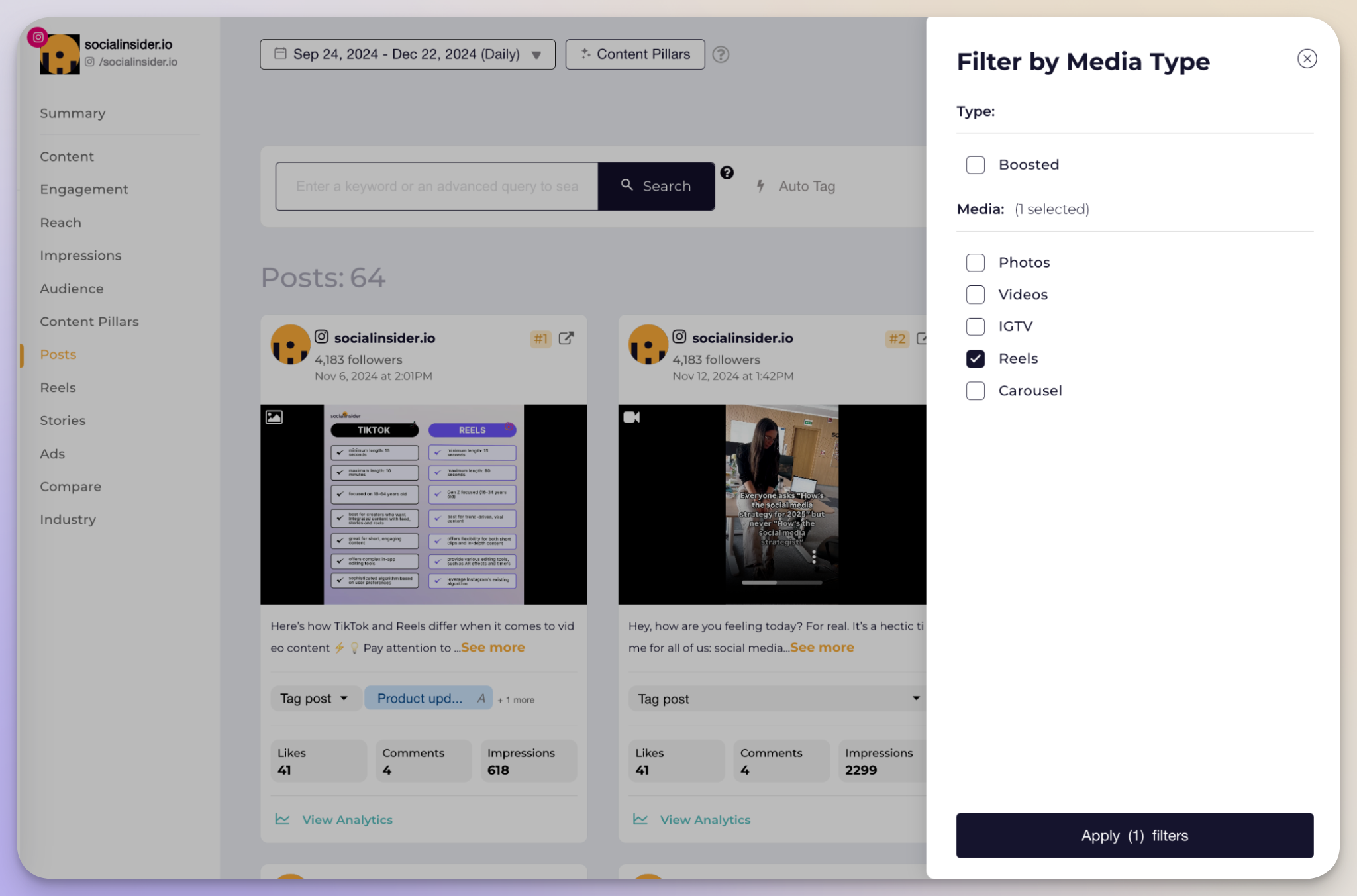Open Reels in the sidebar
This screenshot has width=1357, height=896.
58,387
